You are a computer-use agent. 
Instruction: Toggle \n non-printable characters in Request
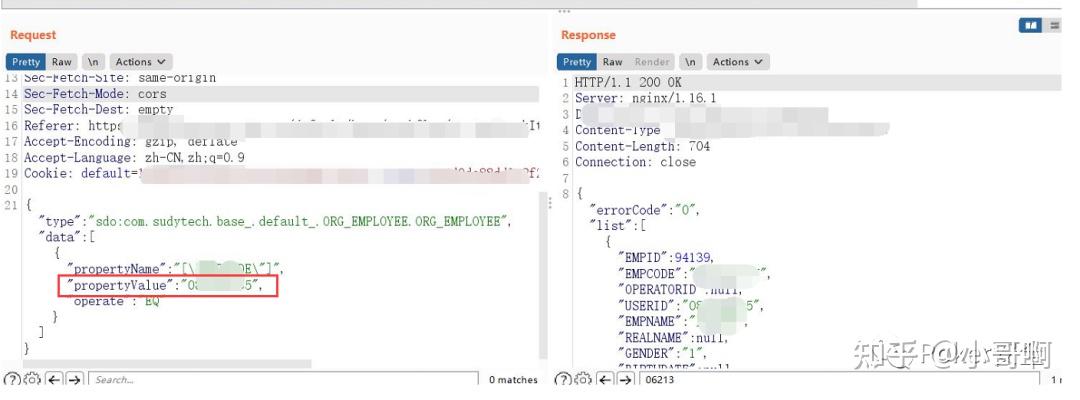coord(93,62)
